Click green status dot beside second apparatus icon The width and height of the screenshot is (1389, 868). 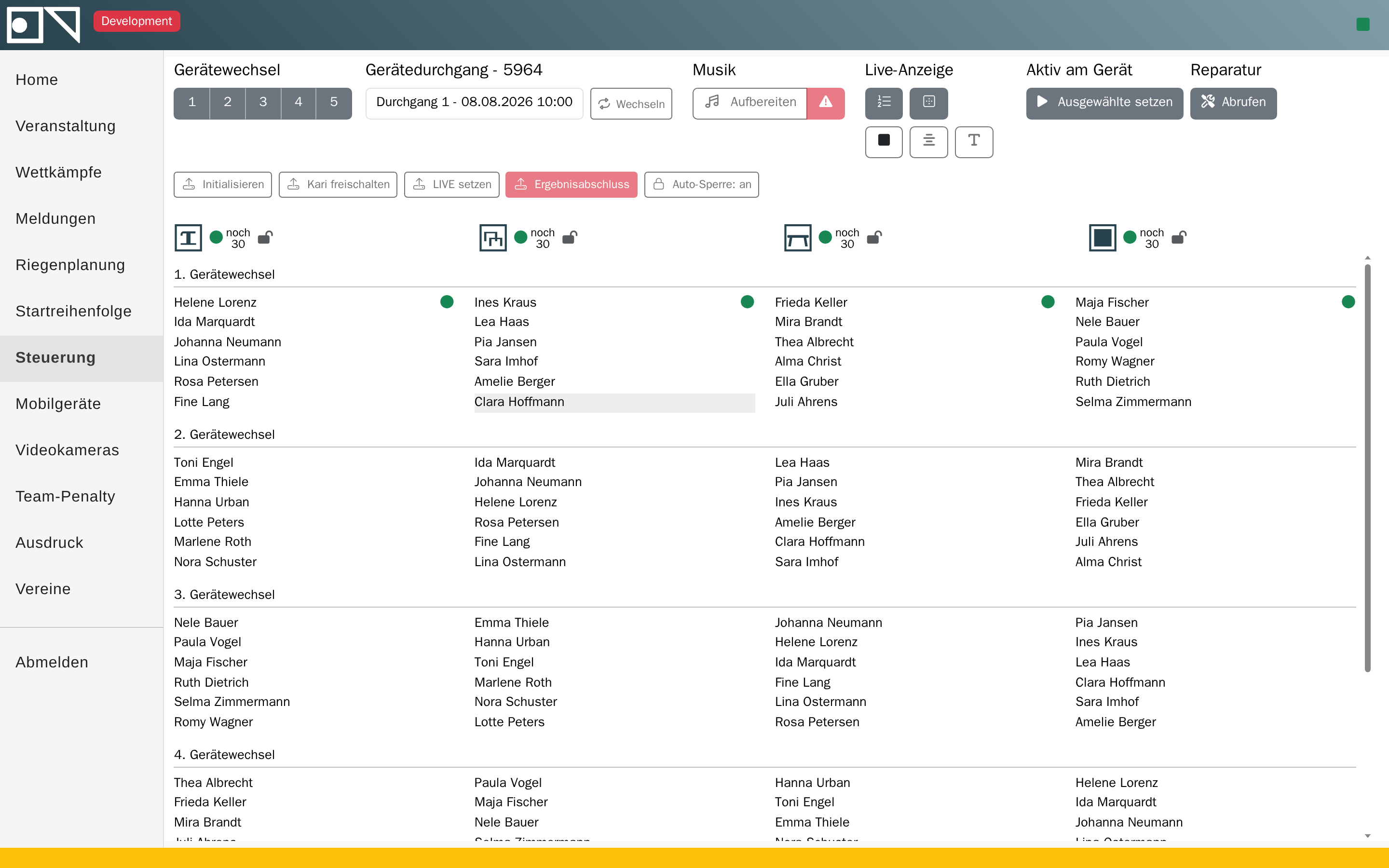point(520,237)
